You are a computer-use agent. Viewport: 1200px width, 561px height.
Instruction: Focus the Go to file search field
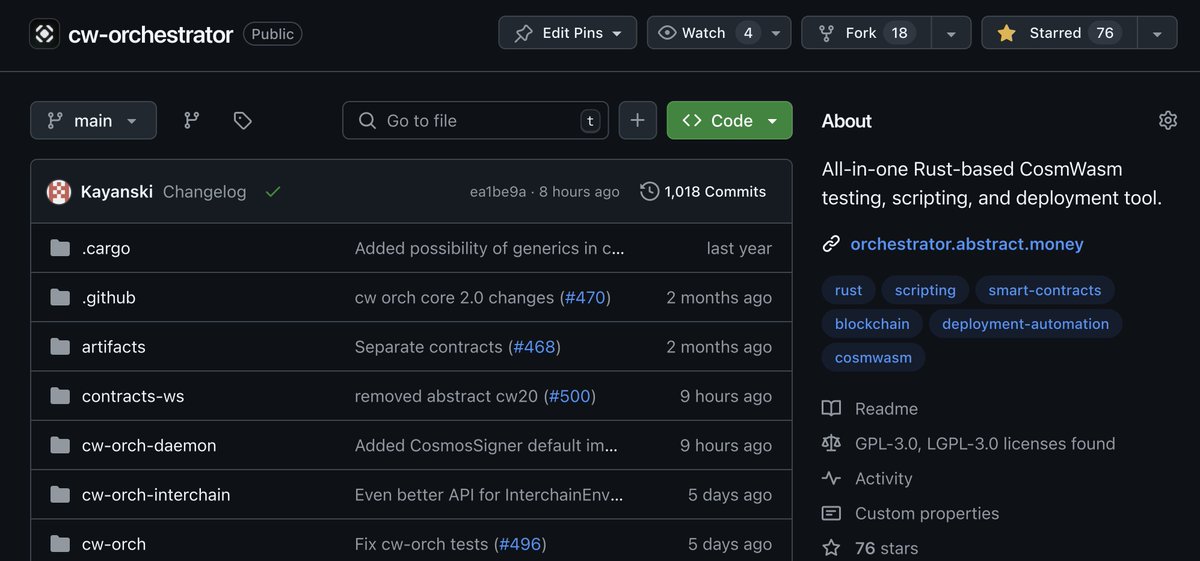475,120
